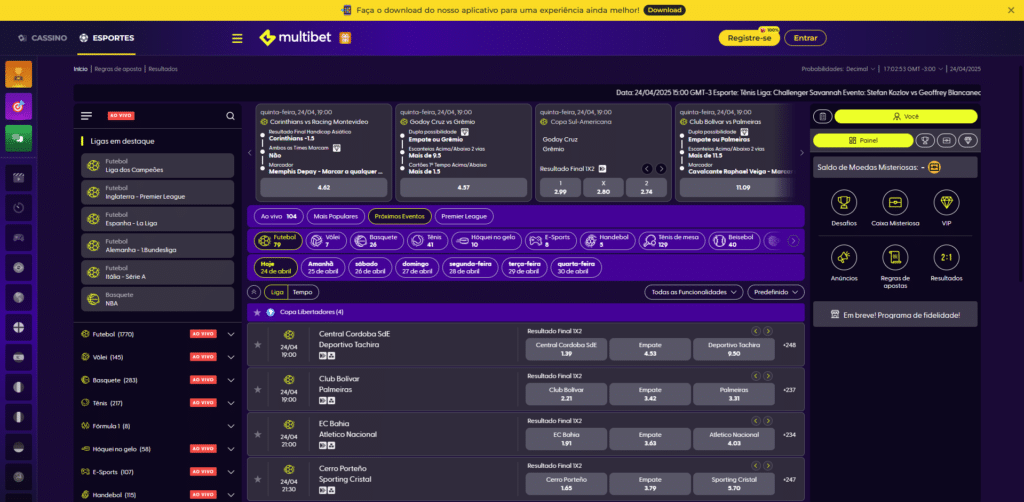Open the Resultados 2:1 icon

click(946, 258)
